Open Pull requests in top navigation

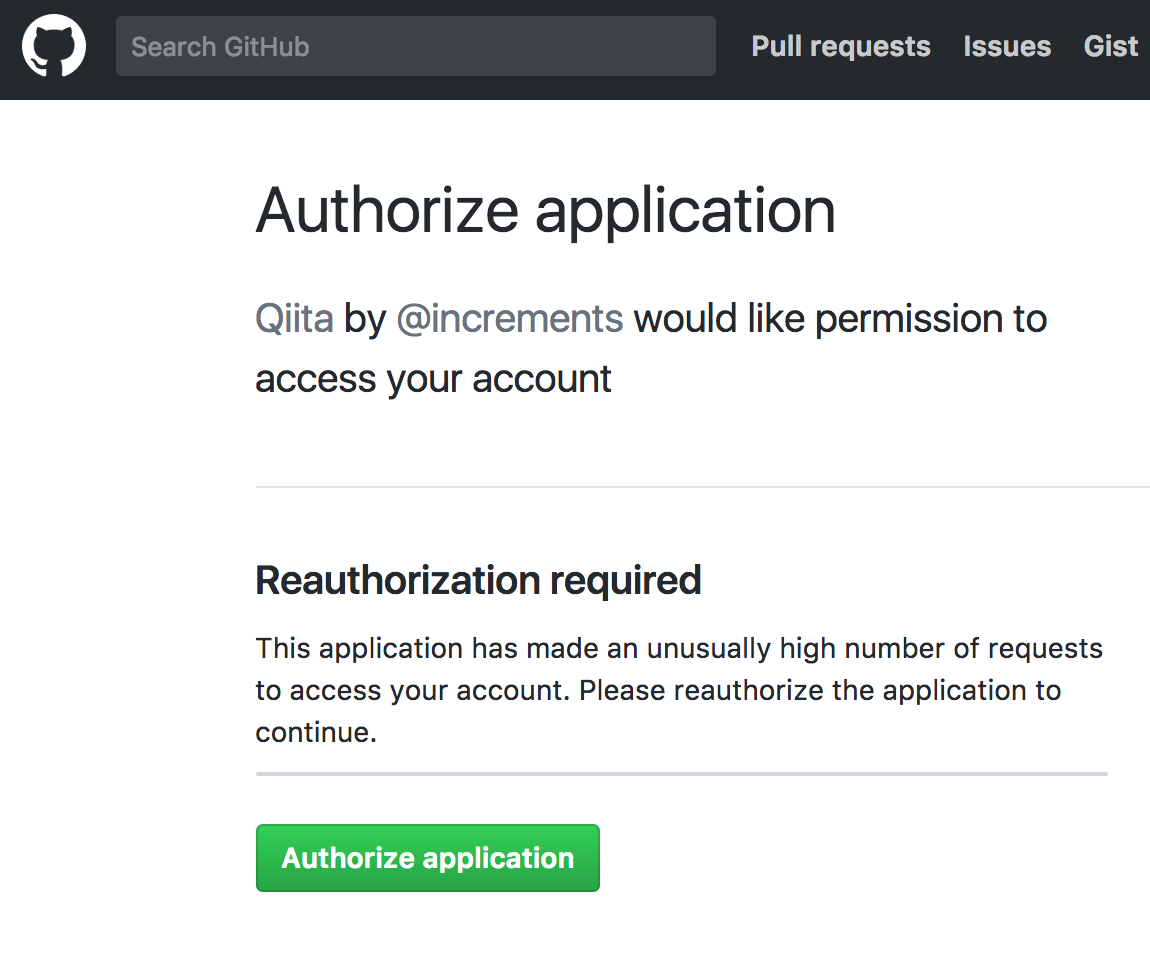pos(840,46)
